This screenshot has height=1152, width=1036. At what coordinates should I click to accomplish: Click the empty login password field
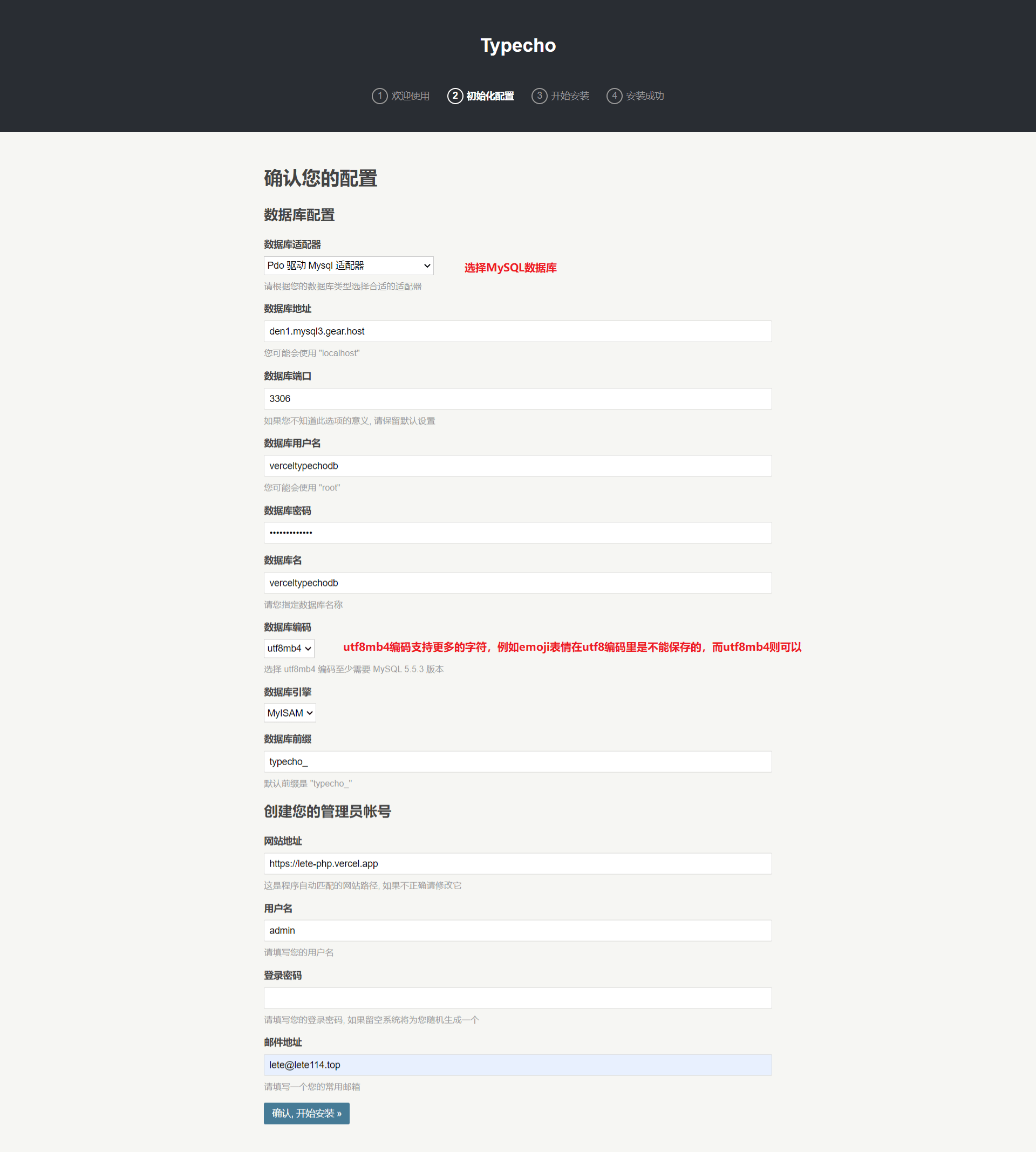pos(517,998)
